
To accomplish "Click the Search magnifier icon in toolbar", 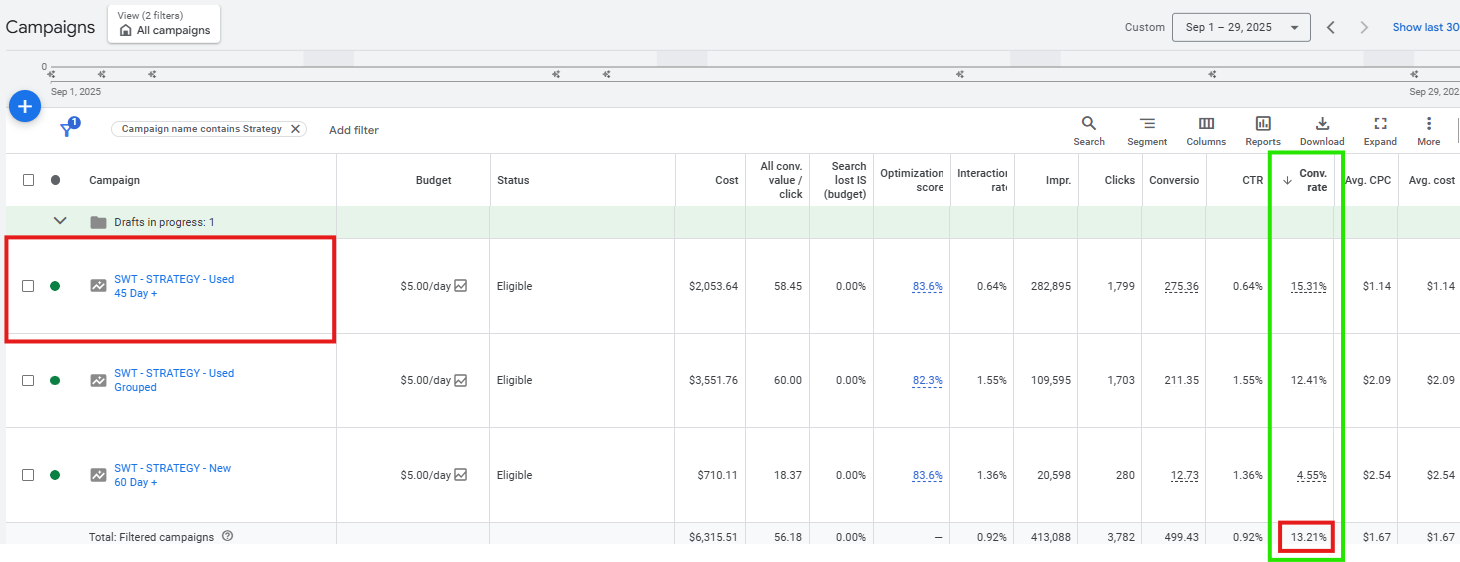I will click(1089, 124).
